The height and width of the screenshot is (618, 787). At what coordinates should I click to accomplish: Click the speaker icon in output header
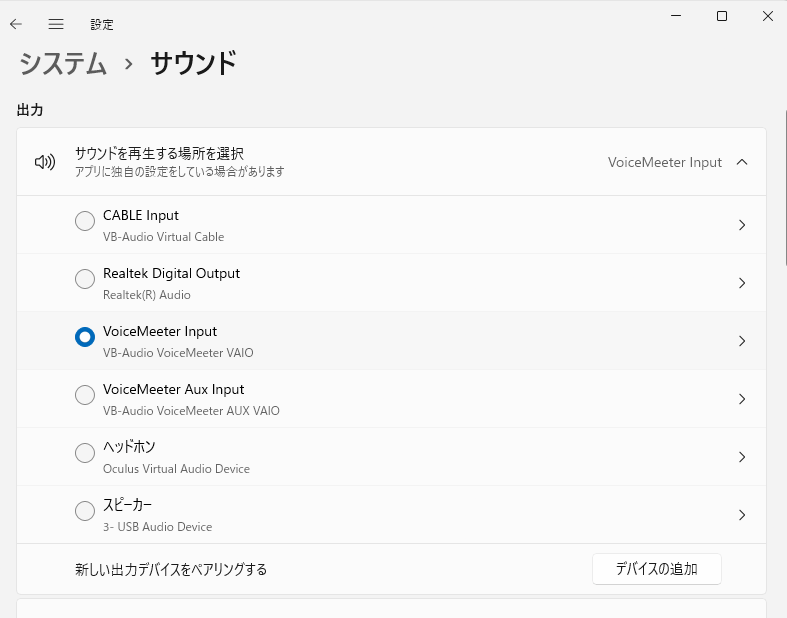tap(45, 162)
